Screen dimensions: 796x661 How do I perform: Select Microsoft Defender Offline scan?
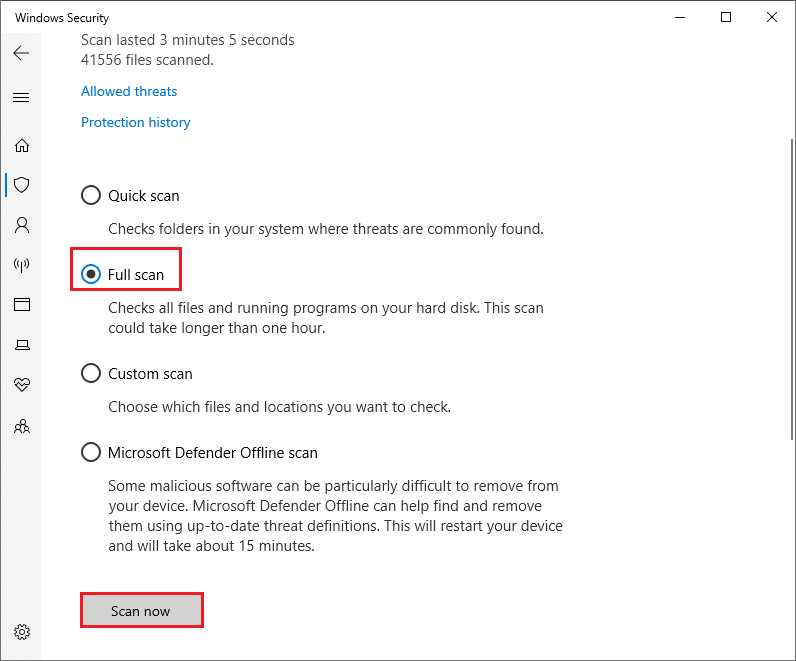click(91, 452)
